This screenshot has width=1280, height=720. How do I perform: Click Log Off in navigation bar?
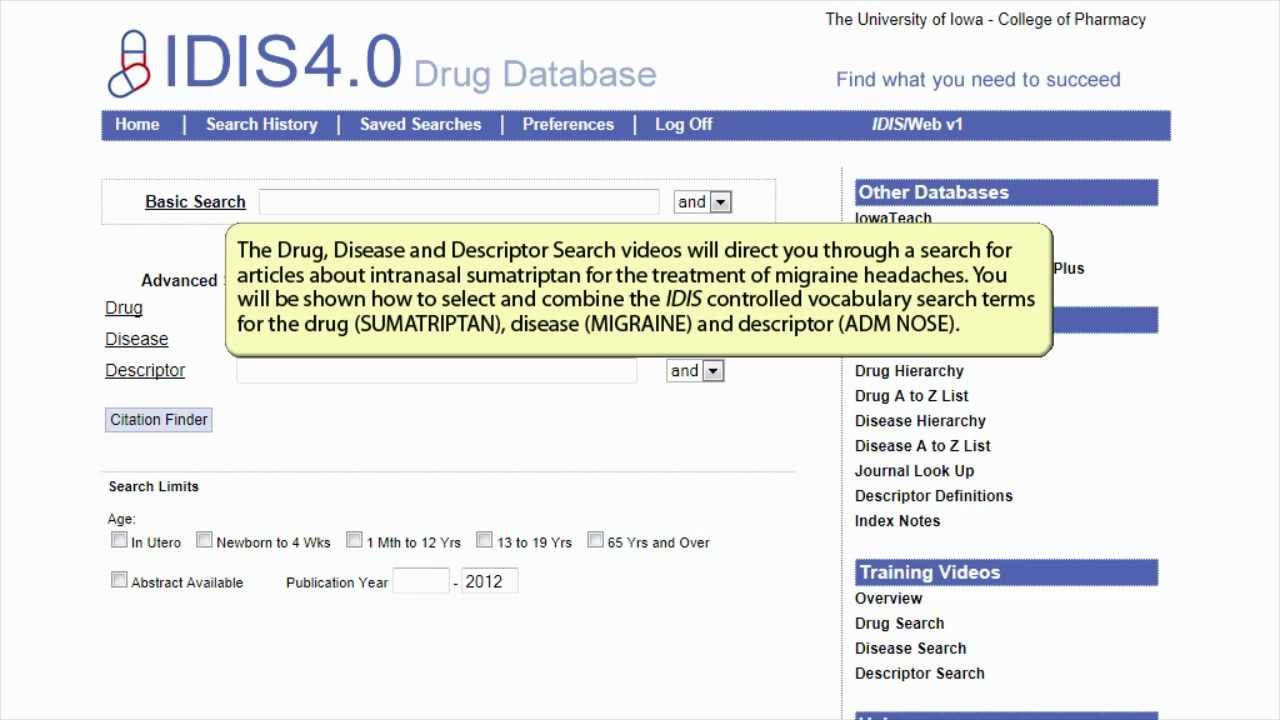click(x=683, y=124)
